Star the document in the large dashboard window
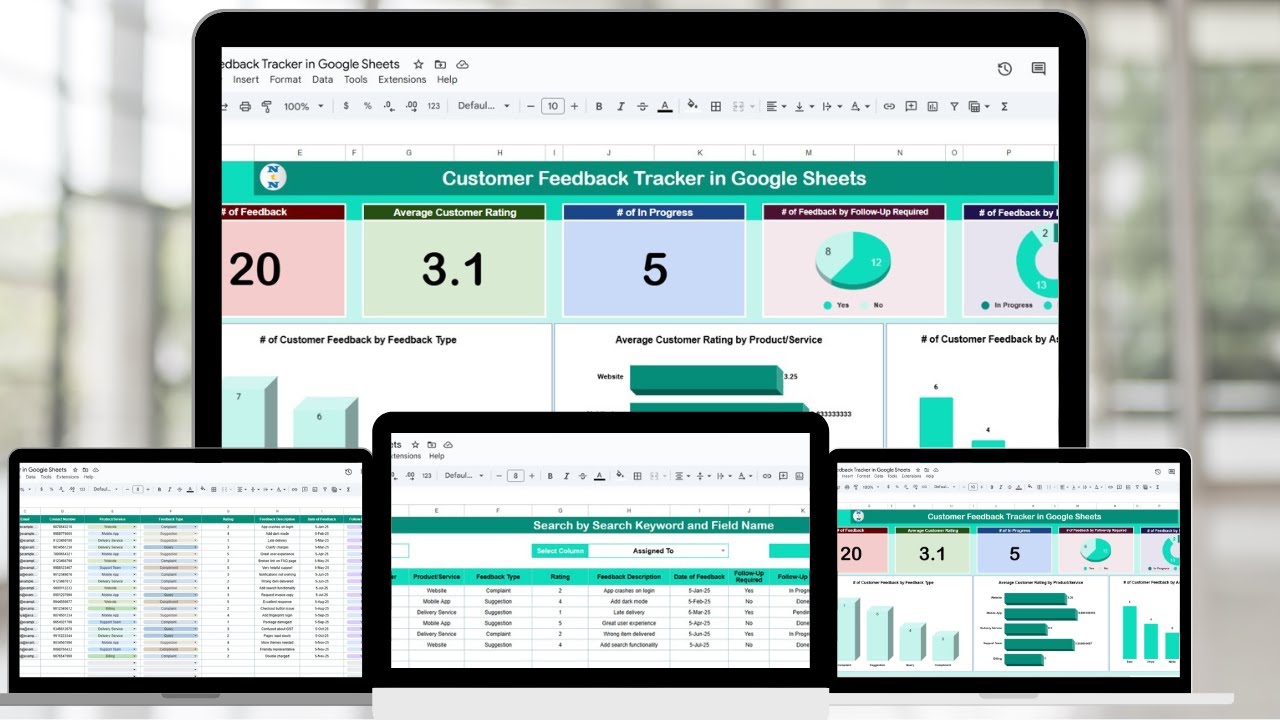 click(x=418, y=64)
